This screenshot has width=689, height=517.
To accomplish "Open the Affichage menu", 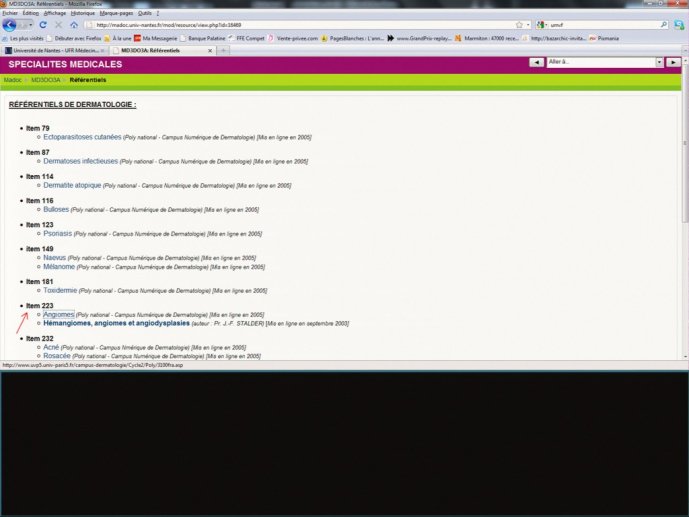I will [55, 14].
